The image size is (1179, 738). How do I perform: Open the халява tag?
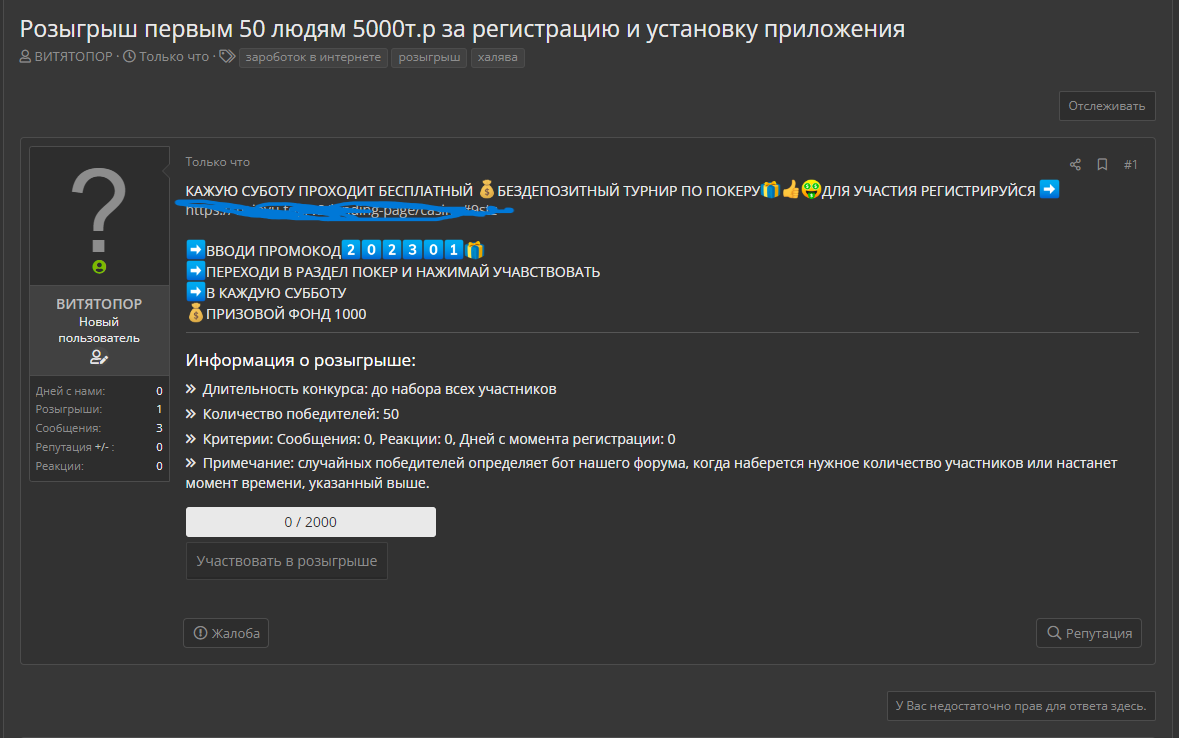click(498, 57)
